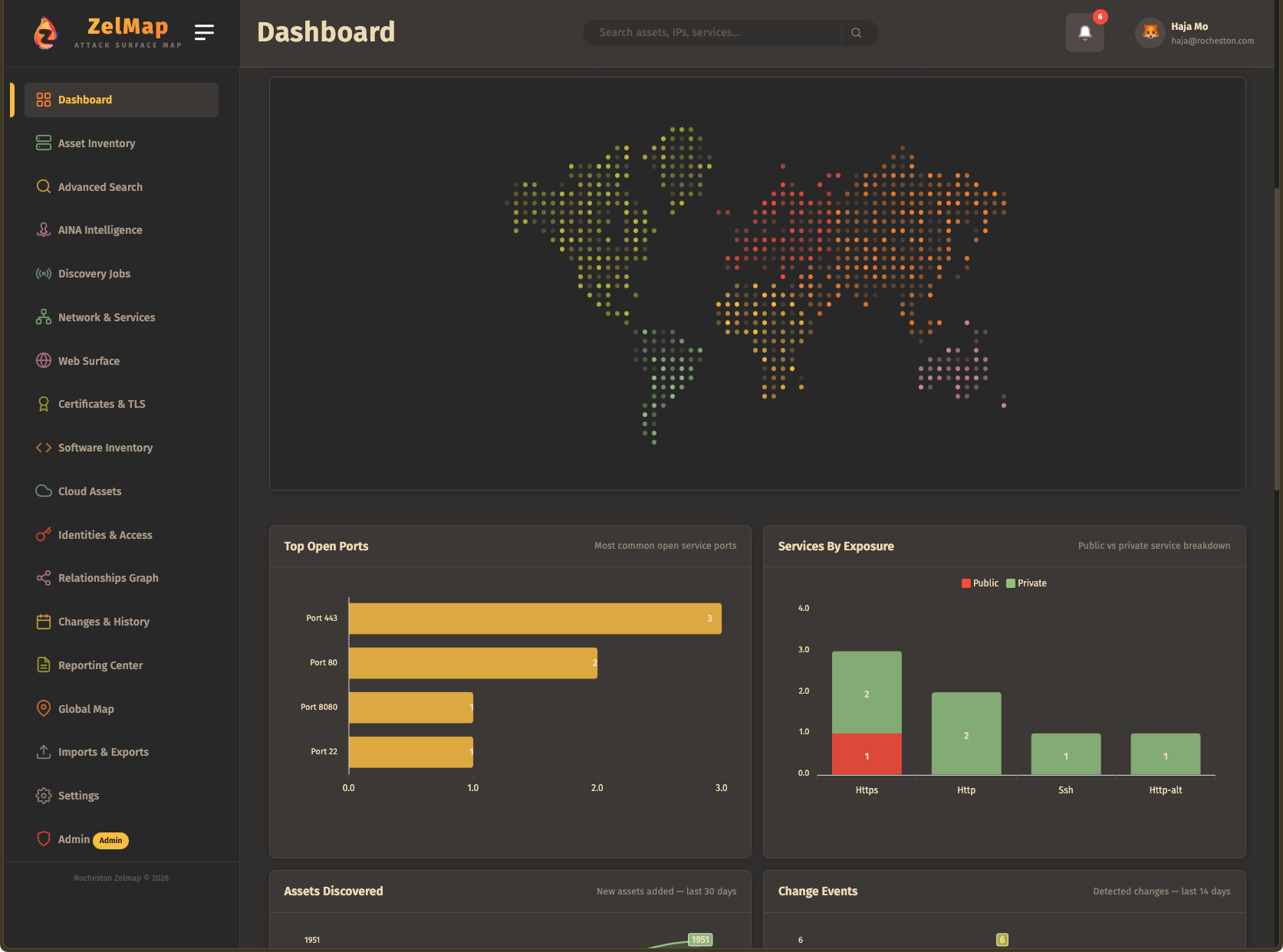Click the Admin badge link
The image size is (1283, 952).
pyautogui.click(x=110, y=840)
